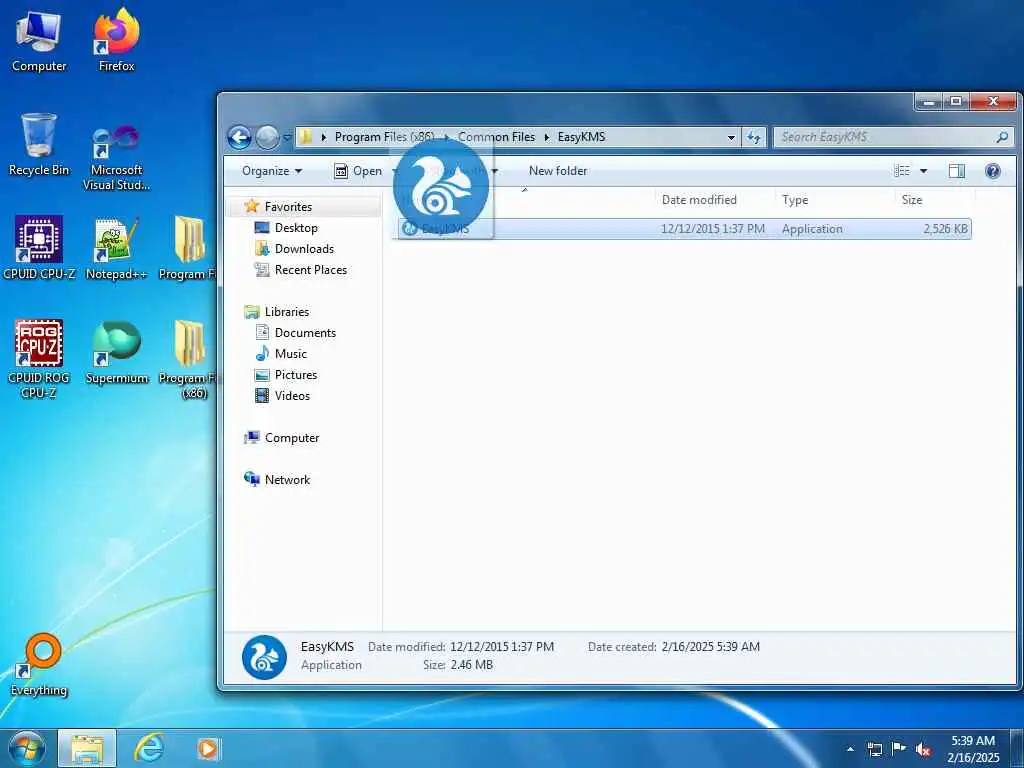Screen dimensions: 1024x768
Task: Click the Explorer Forward arrow button
Action: pyautogui.click(x=267, y=137)
